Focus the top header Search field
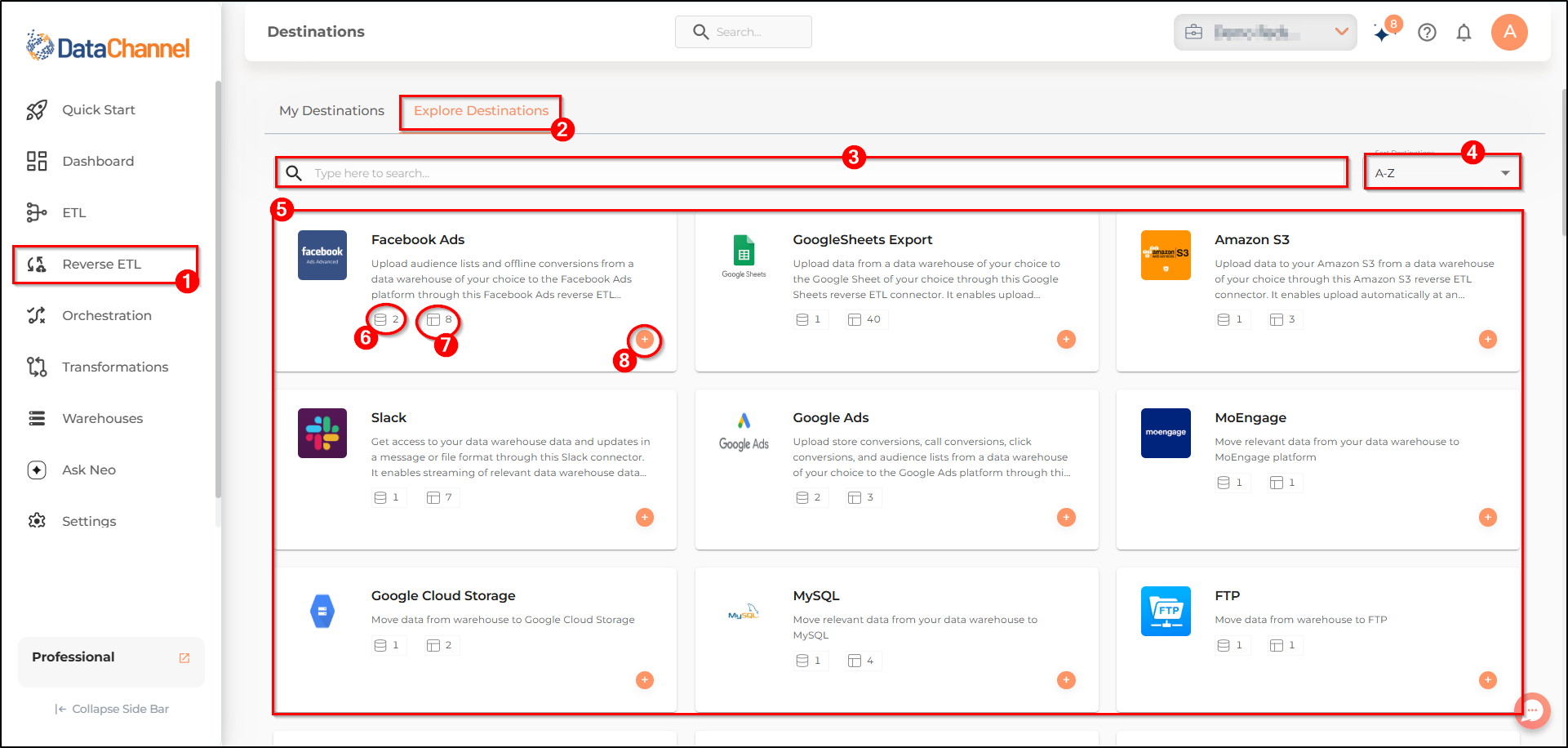 coord(744,32)
